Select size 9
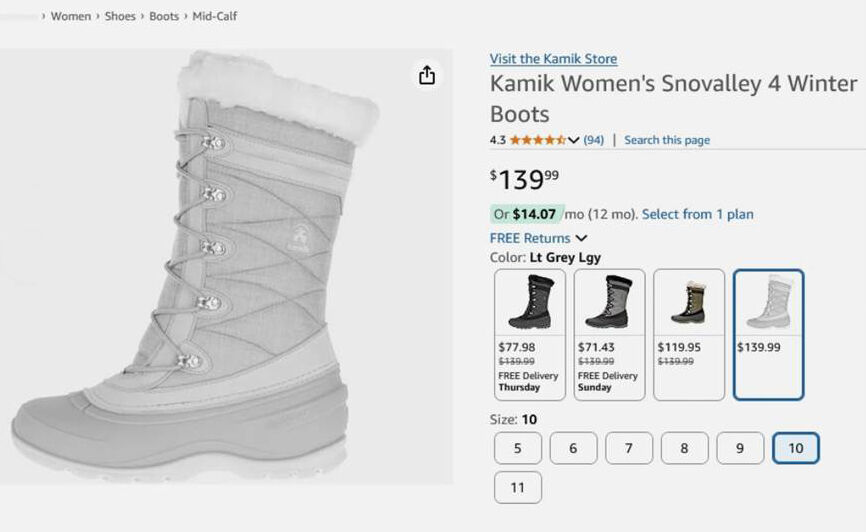The width and height of the screenshot is (866, 532). 740,448
